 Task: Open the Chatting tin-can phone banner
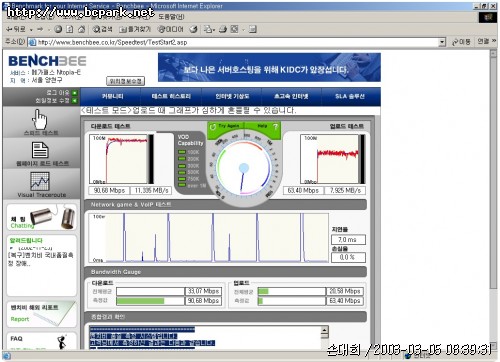pos(41,217)
